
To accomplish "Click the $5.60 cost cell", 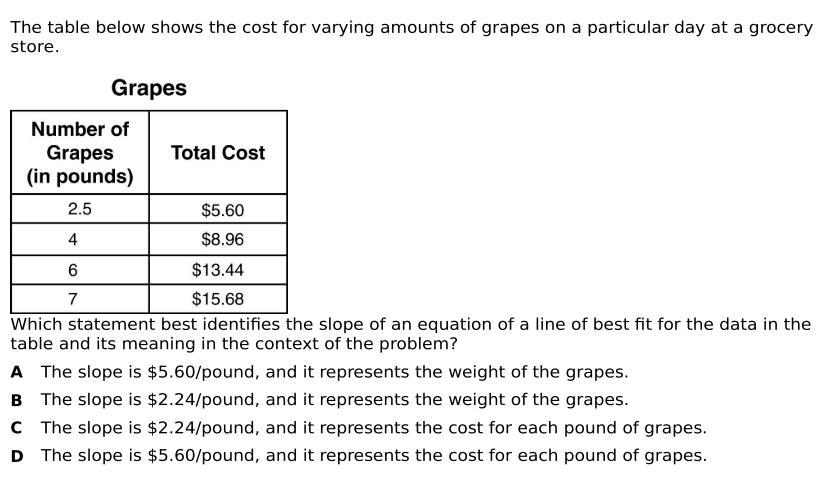I will click(218, 209).
